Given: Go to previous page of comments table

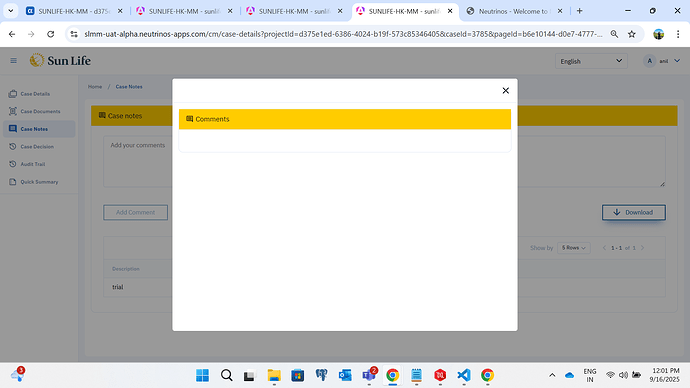Looking at the screenshot, I should 604,248.
